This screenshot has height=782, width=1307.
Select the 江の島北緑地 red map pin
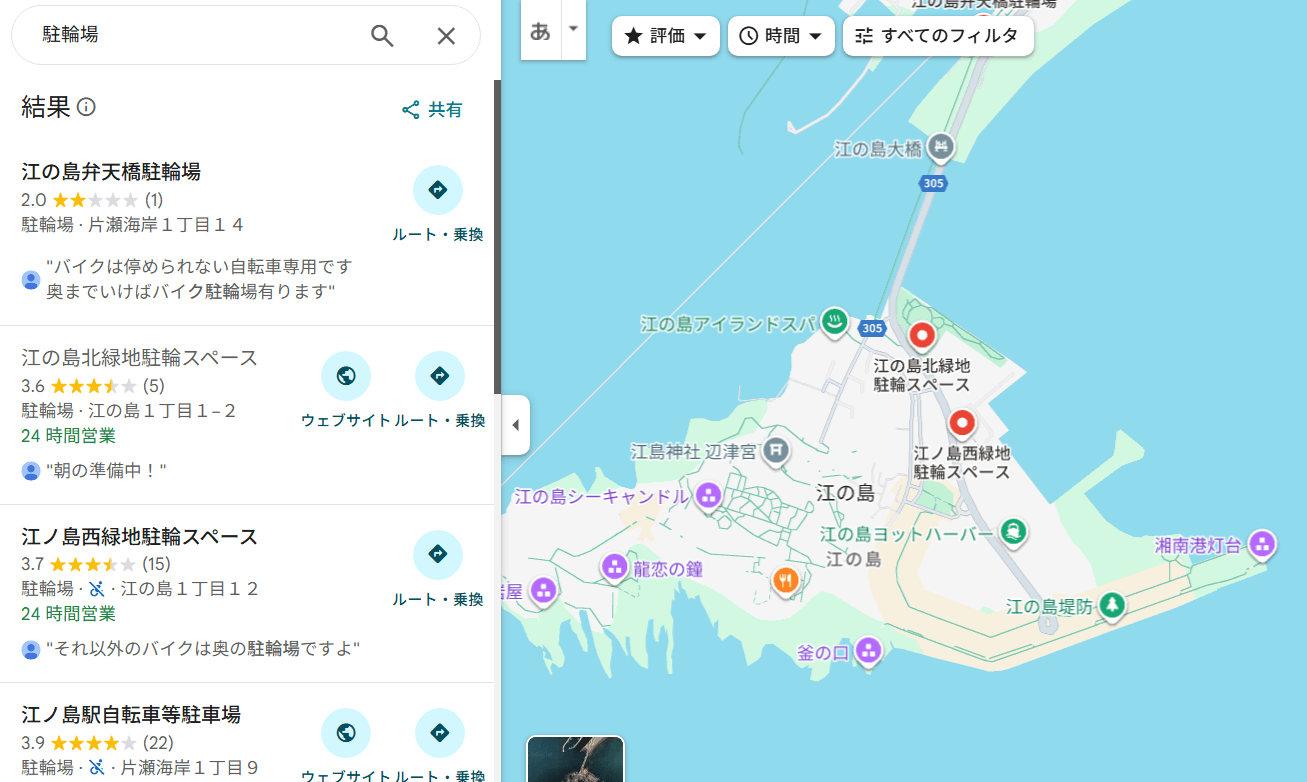pos(921,335)
